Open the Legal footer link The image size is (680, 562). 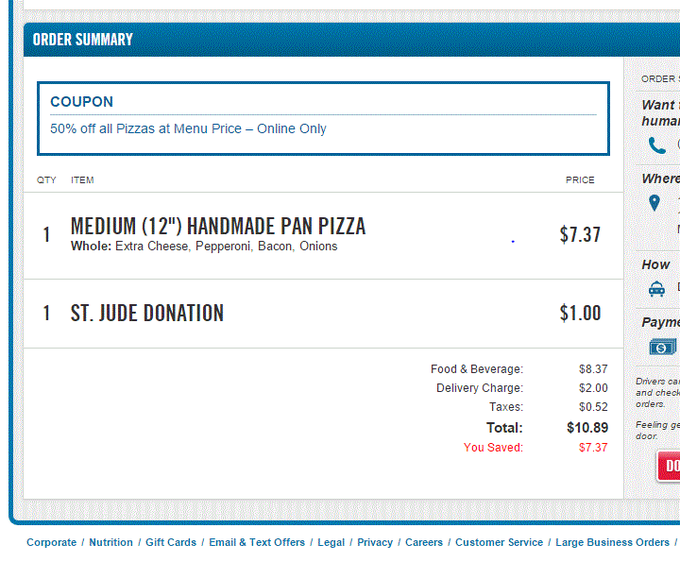coord(331,542)
